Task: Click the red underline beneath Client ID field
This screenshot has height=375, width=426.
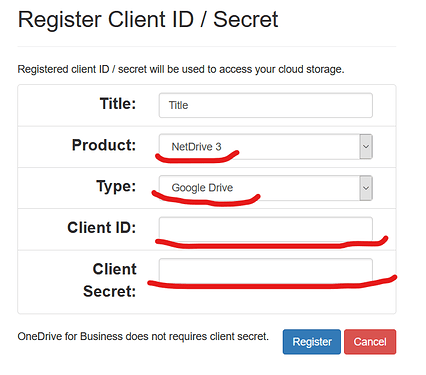Action: (272, 243)
